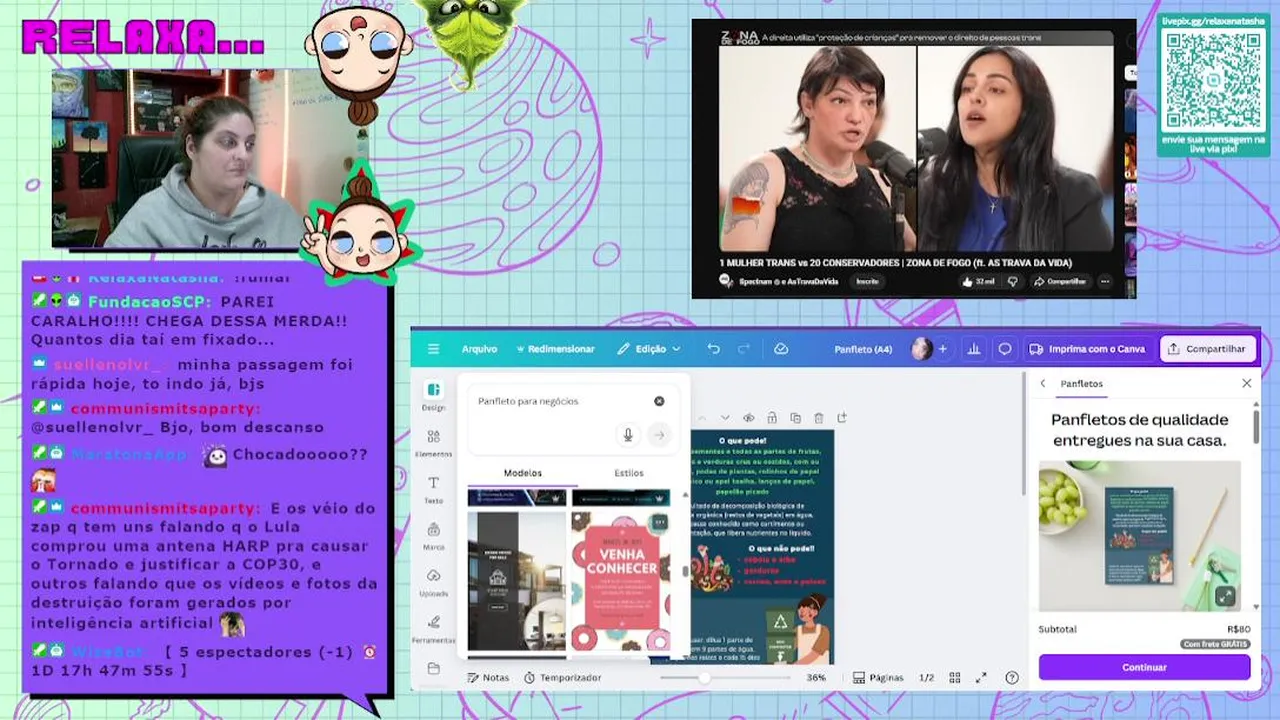Screen dimensions: 1280x720
Task: Add collaborator with the plus icon
Action: click(942, 349)
